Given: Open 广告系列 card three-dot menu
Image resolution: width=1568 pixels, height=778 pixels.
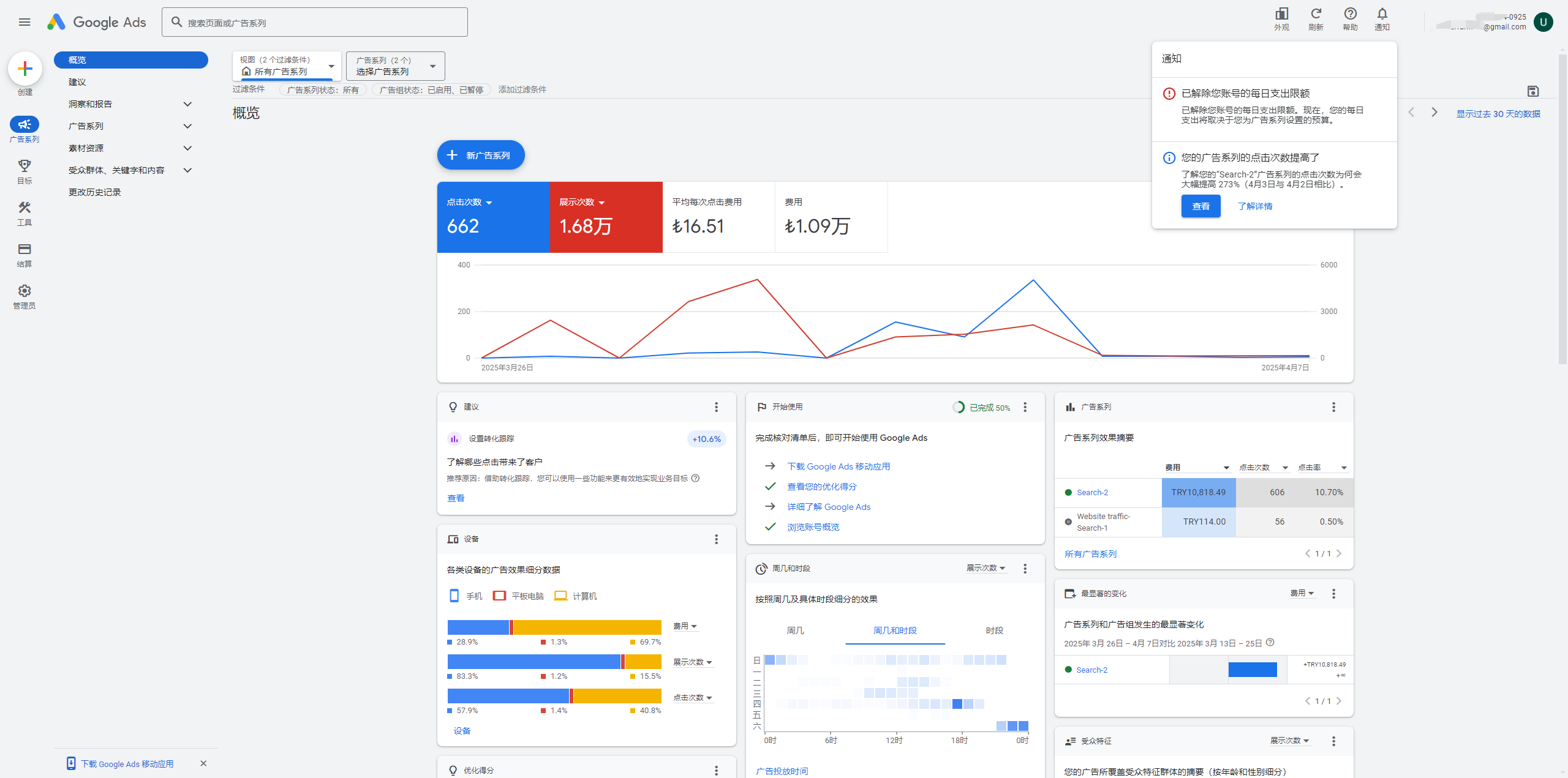Looking at the screenshot, I should click(x=1334, y=407).
